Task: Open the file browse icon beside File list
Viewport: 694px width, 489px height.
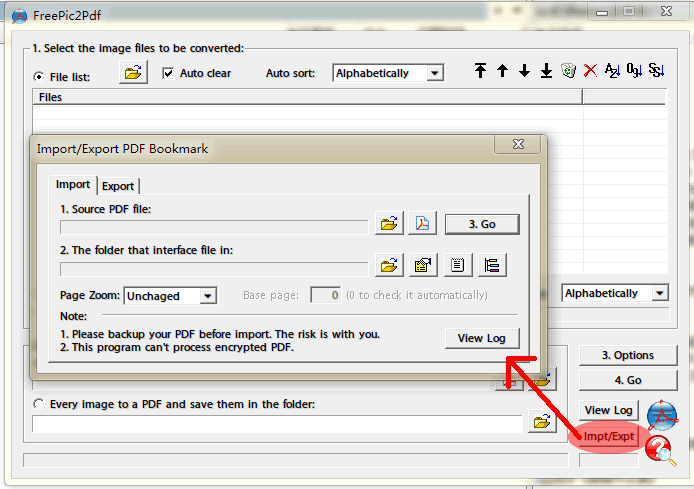Action: pyautogui.click(x=133, y=72)
